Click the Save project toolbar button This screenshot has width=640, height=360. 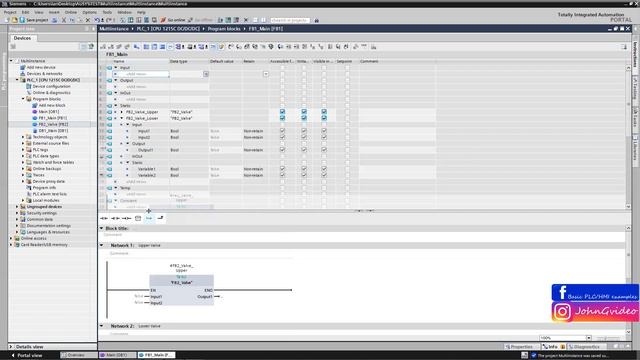(34, 20)
